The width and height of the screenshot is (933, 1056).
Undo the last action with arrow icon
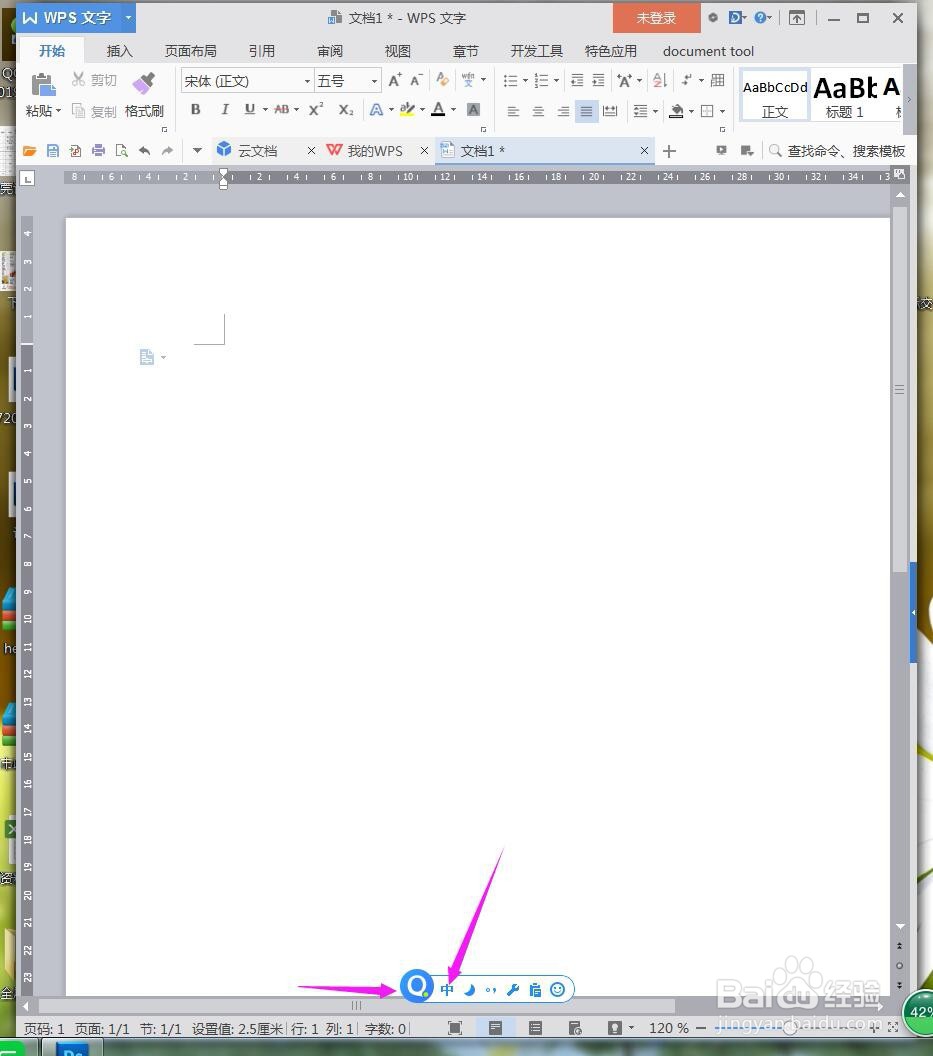point(144,151)
